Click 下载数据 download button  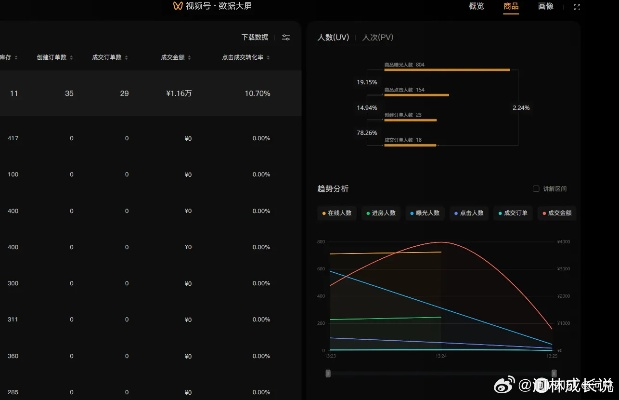(254, 37)
